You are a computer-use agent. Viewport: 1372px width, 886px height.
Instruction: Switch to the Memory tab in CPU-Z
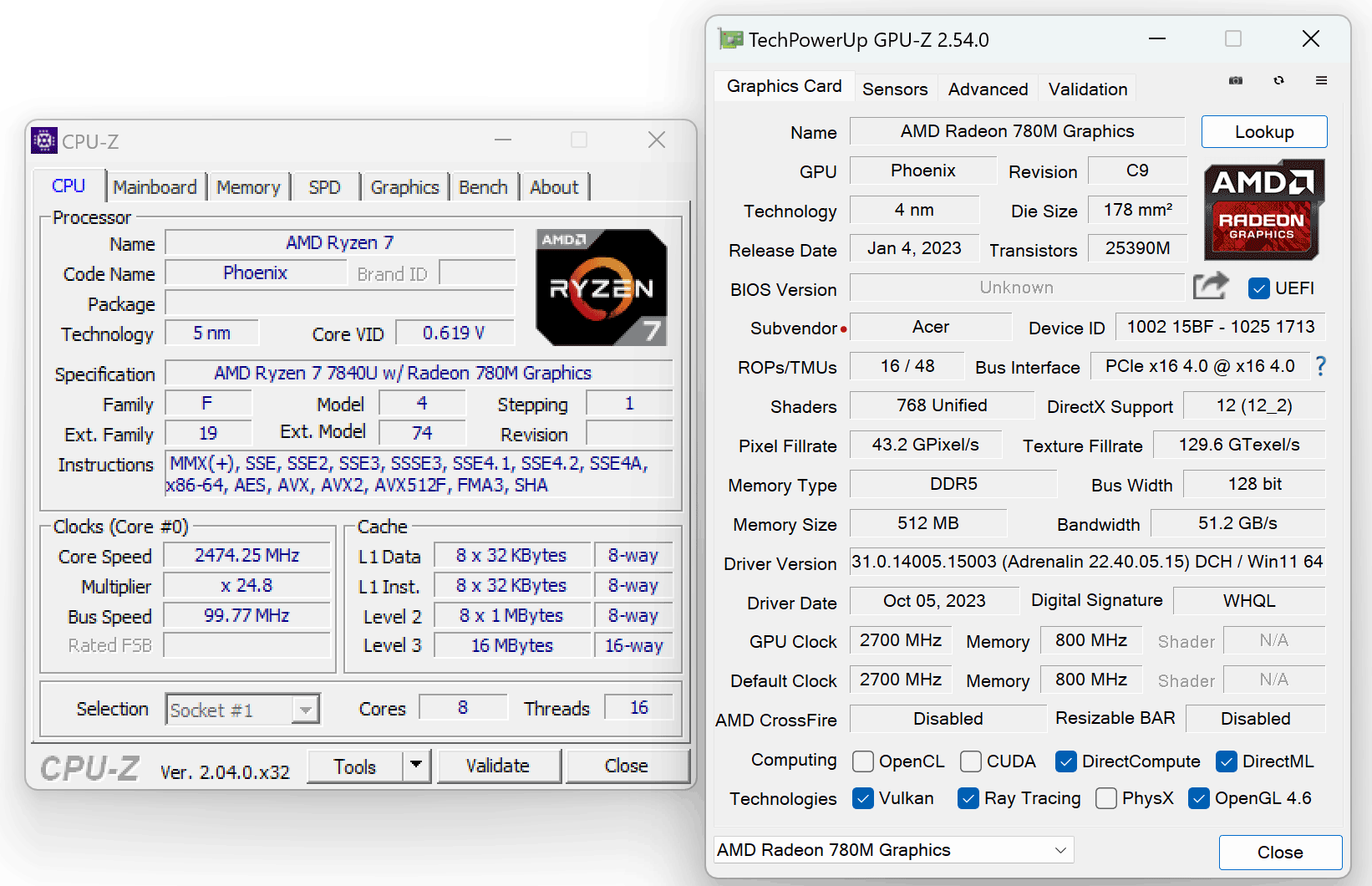pos(249,187)
